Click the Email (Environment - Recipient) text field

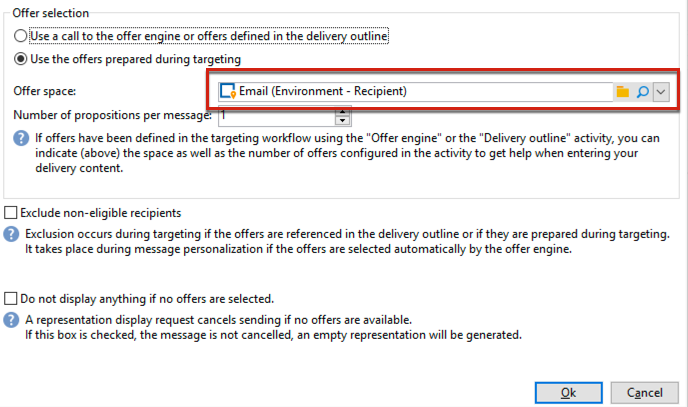[420, 91]
